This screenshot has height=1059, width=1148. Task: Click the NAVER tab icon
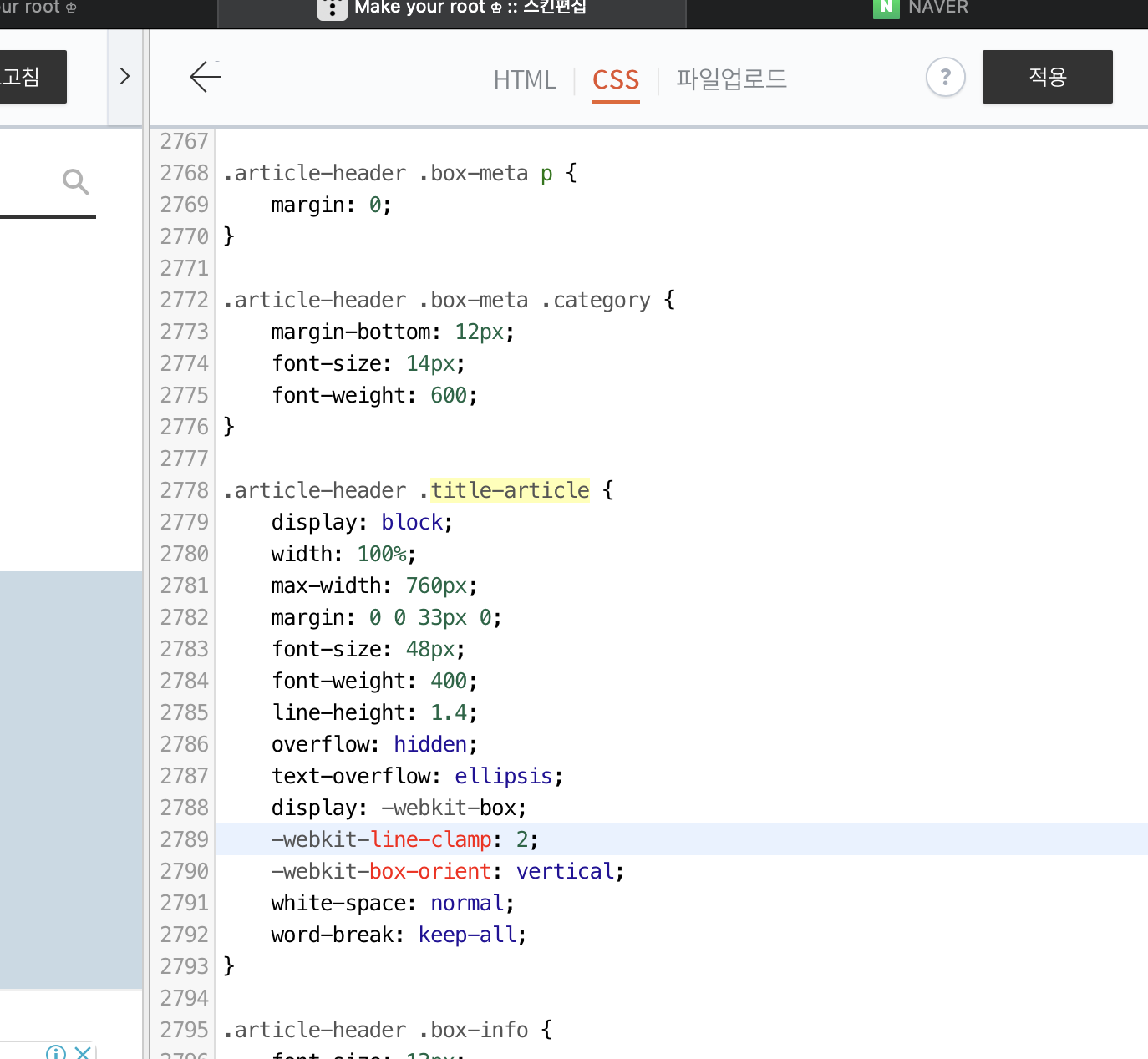tap(886, 8)
